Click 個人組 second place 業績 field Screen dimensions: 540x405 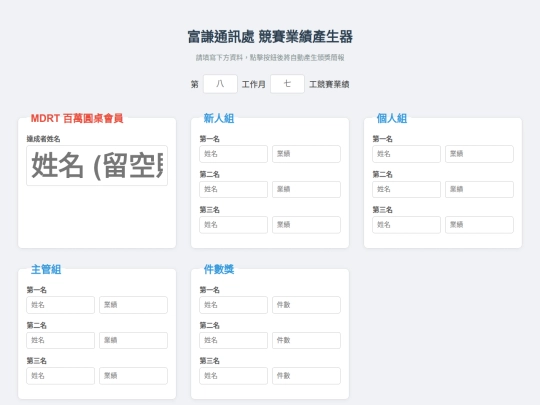[479, 189]
